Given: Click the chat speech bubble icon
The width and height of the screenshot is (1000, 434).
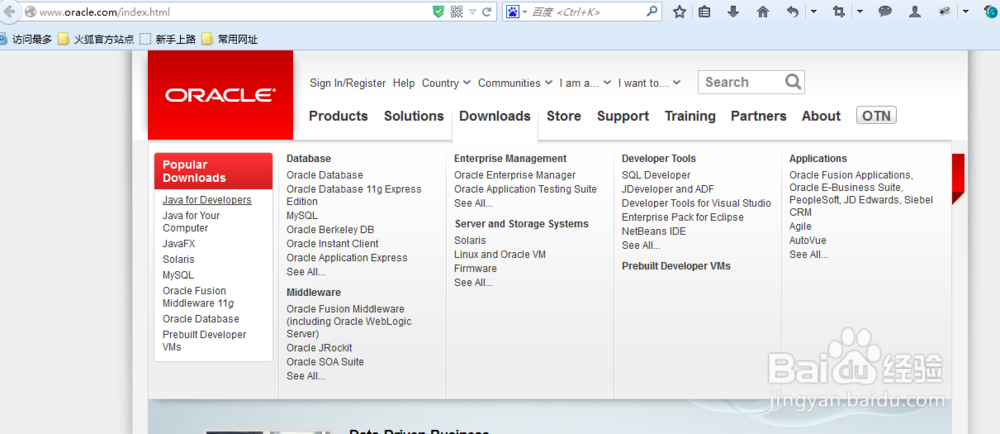Looking at the screenshot, I should coord(885,11).
